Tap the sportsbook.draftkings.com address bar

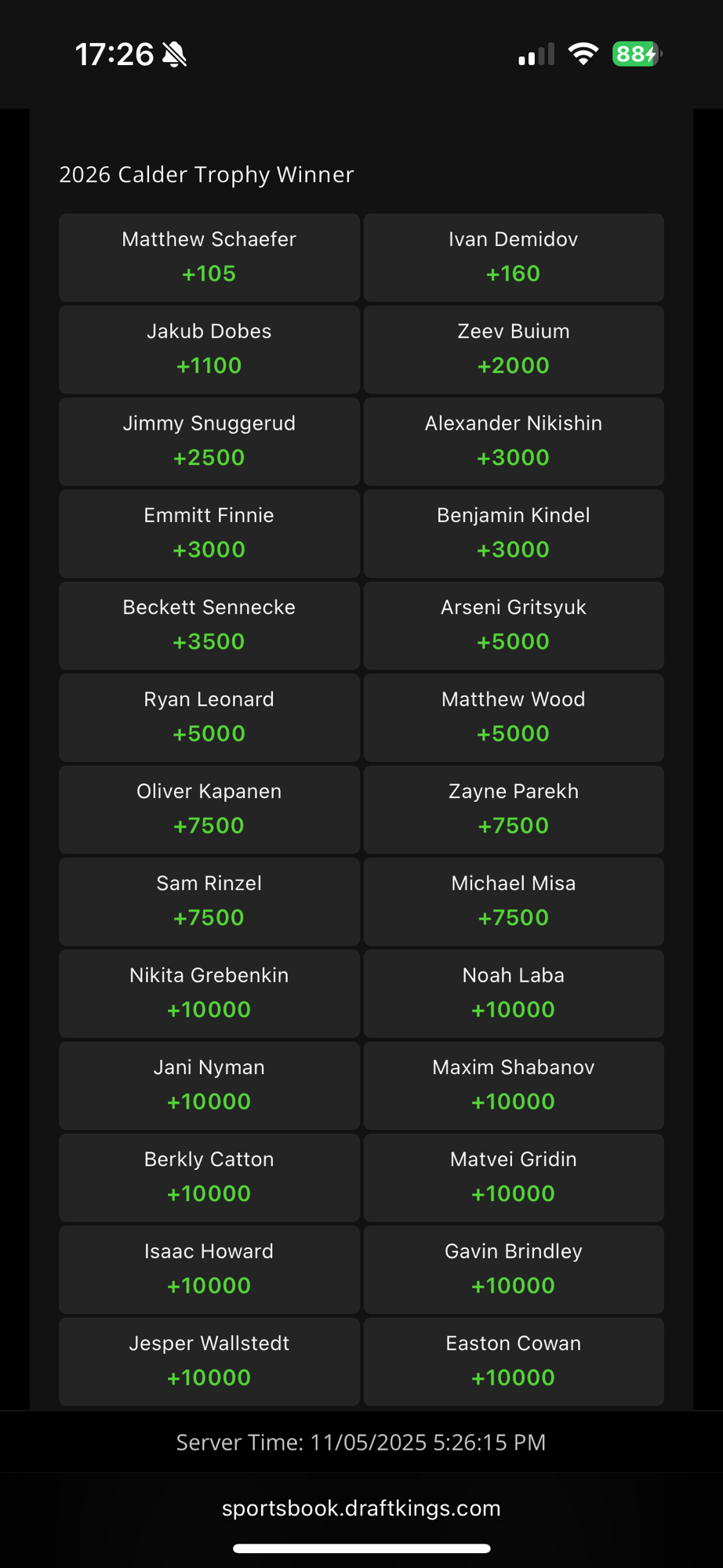click(x=361, y=1508)
